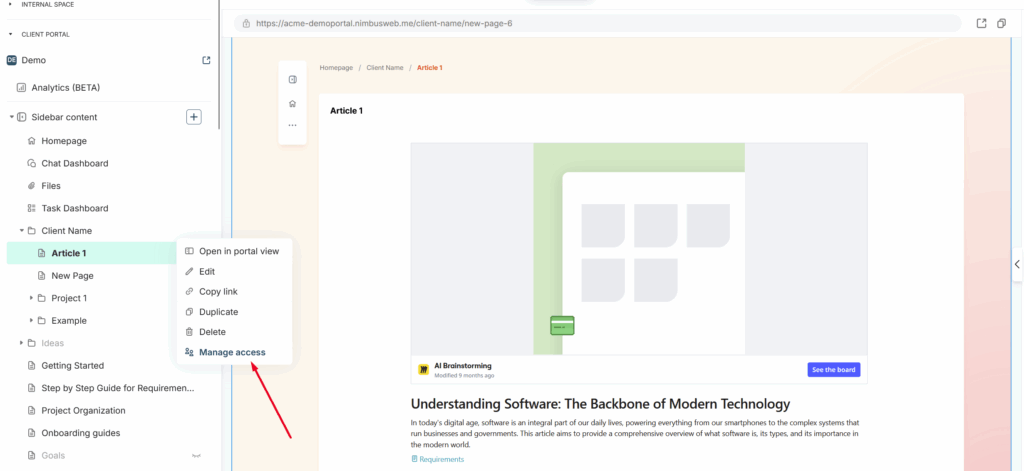Open Demo portal via external link icon
Viewport: 1024px width, 471px height.
coord(206,60)
